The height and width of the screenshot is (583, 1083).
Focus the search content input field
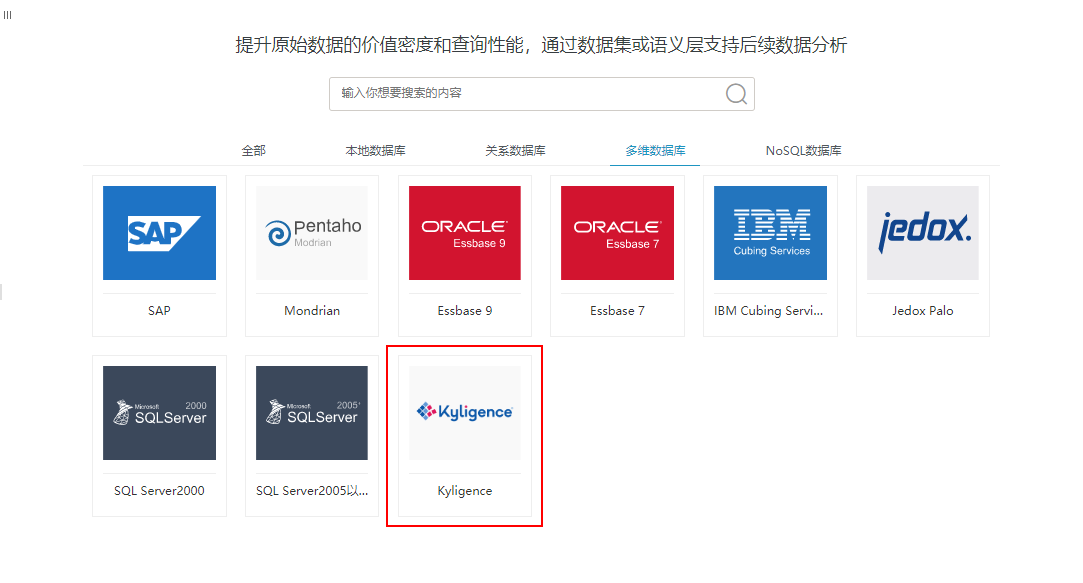pyautogui.click(x=542, y=93)
